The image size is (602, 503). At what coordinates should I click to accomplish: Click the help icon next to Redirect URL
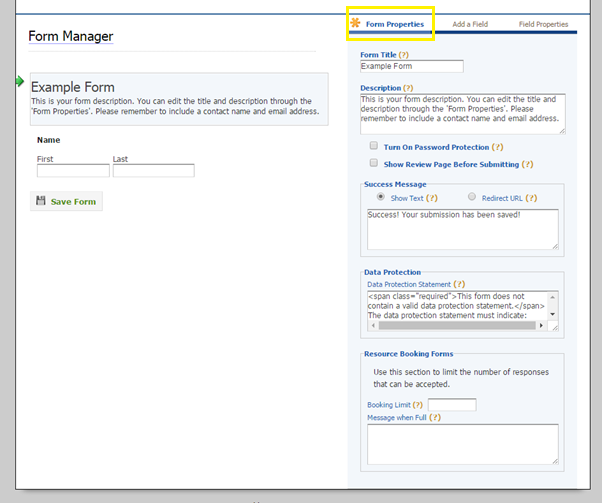coord(530,198)
